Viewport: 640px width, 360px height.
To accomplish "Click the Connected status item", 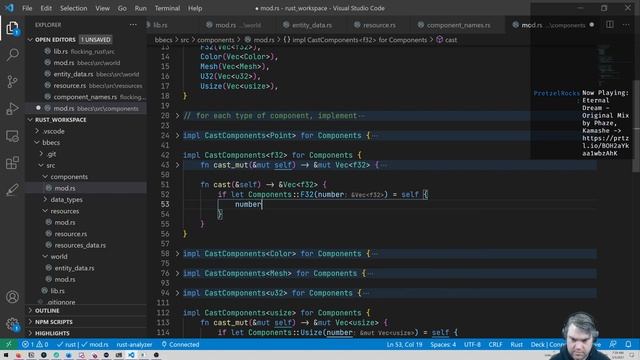I will pos(180,344).
